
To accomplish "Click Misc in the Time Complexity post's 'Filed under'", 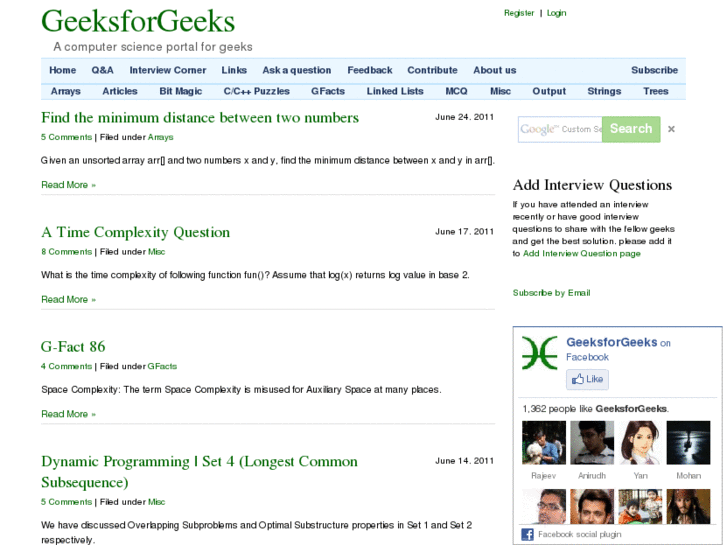I will (156, 252).
